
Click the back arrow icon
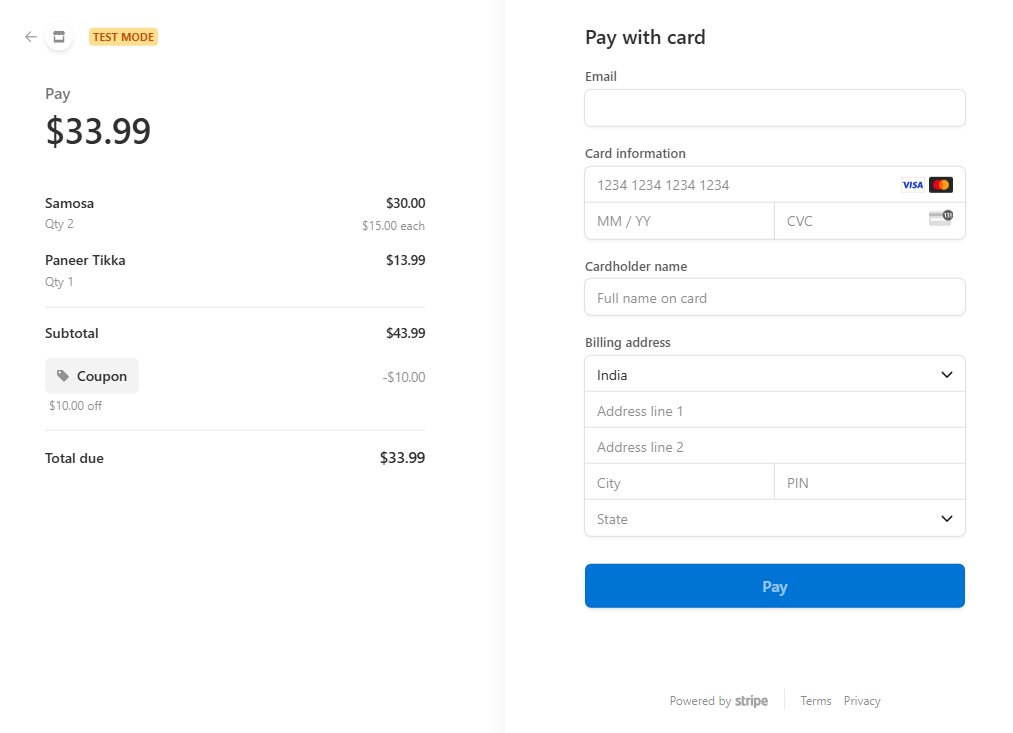30,37
